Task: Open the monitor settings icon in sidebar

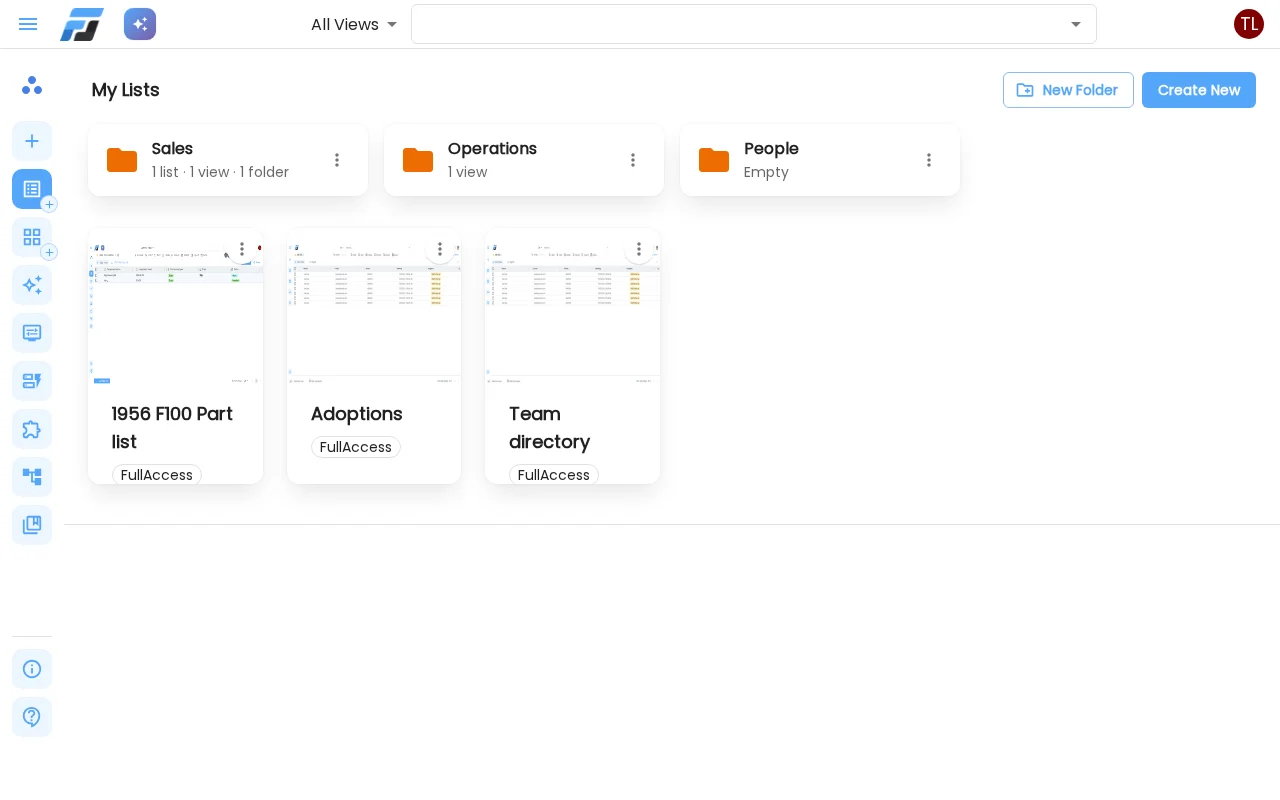Action: 32,333
